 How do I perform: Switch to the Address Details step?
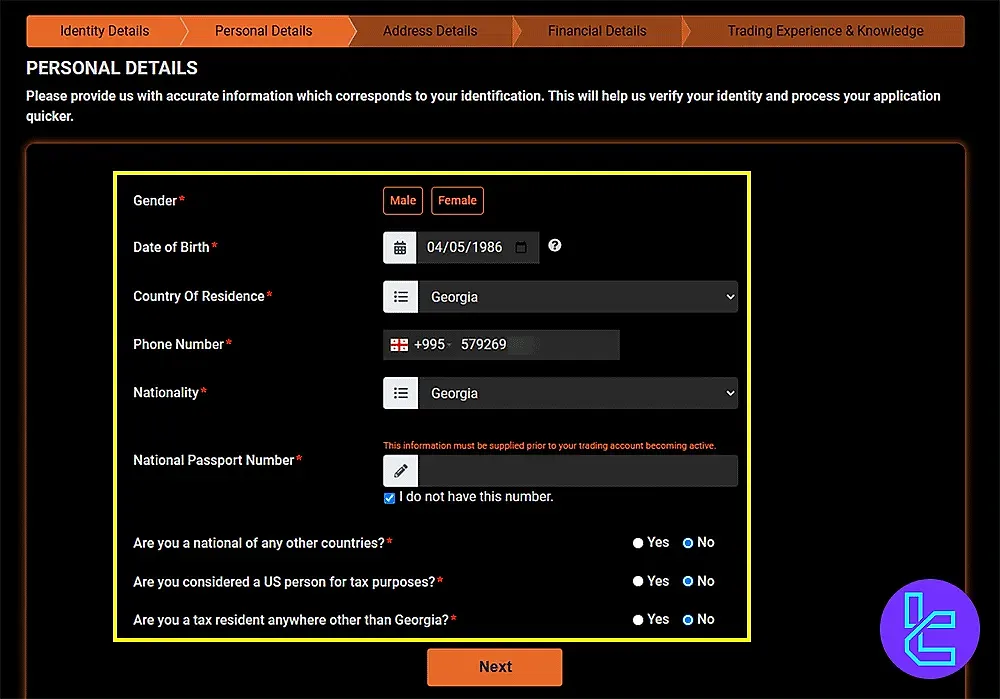[x=430, y=31]
